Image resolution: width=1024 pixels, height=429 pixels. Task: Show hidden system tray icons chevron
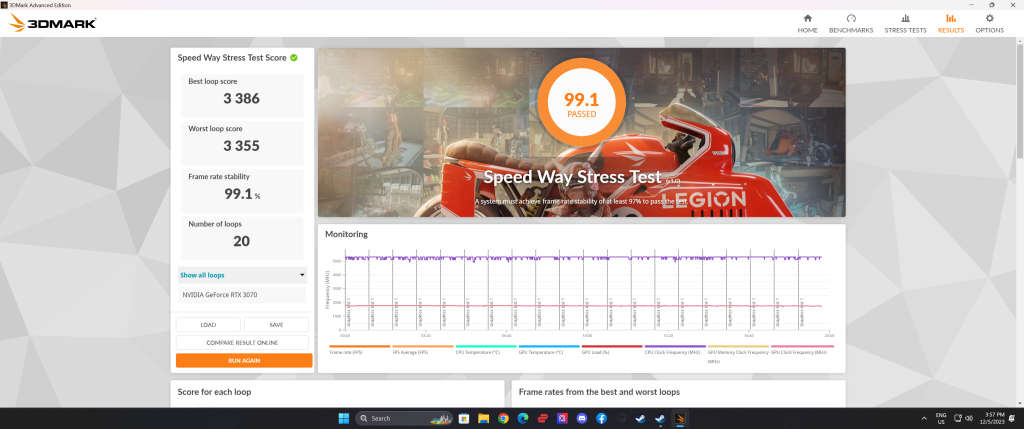pyautogui.click(x=924, y=419)
